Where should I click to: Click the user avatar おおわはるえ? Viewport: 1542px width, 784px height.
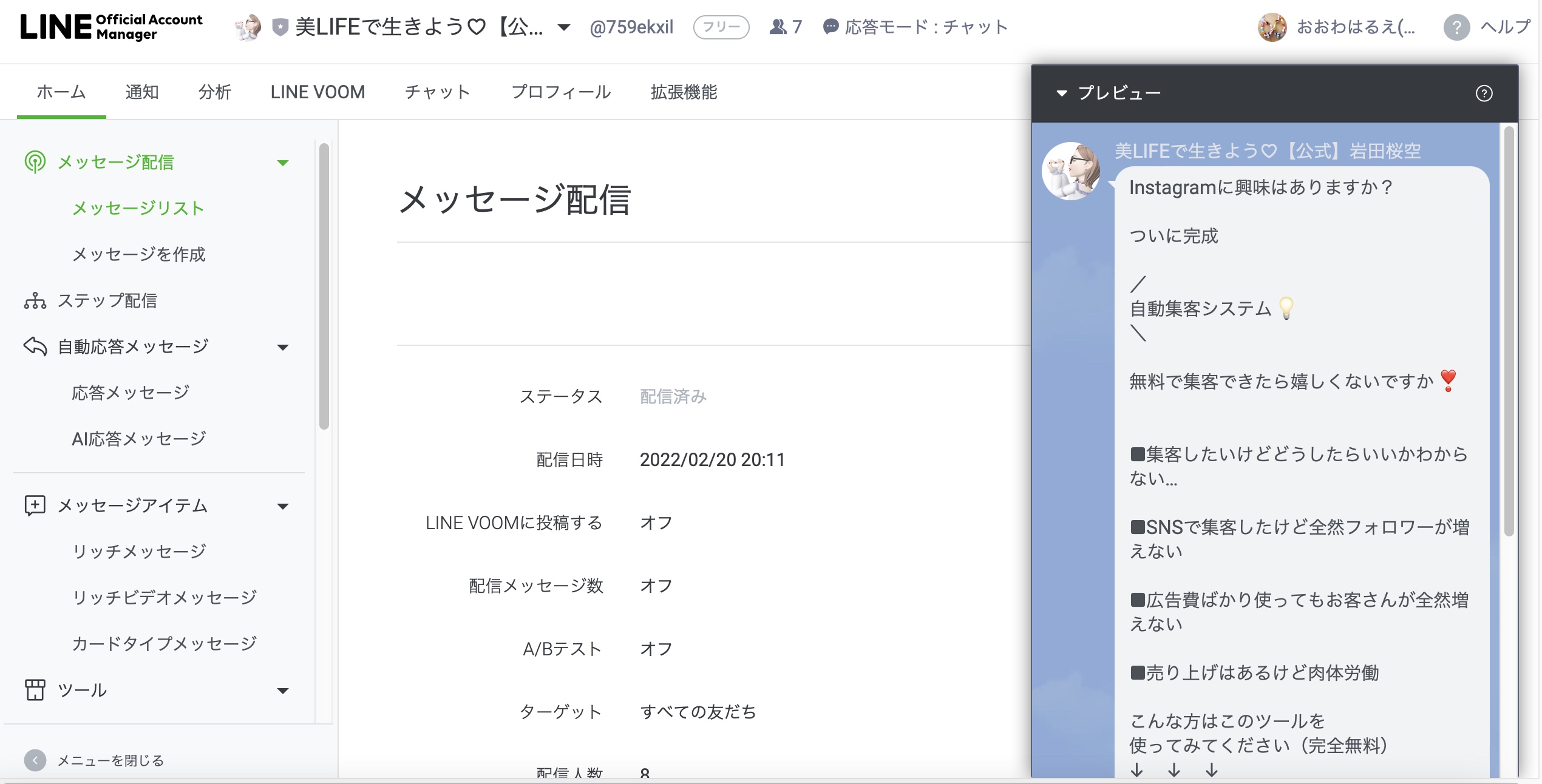pos(1272,27)
